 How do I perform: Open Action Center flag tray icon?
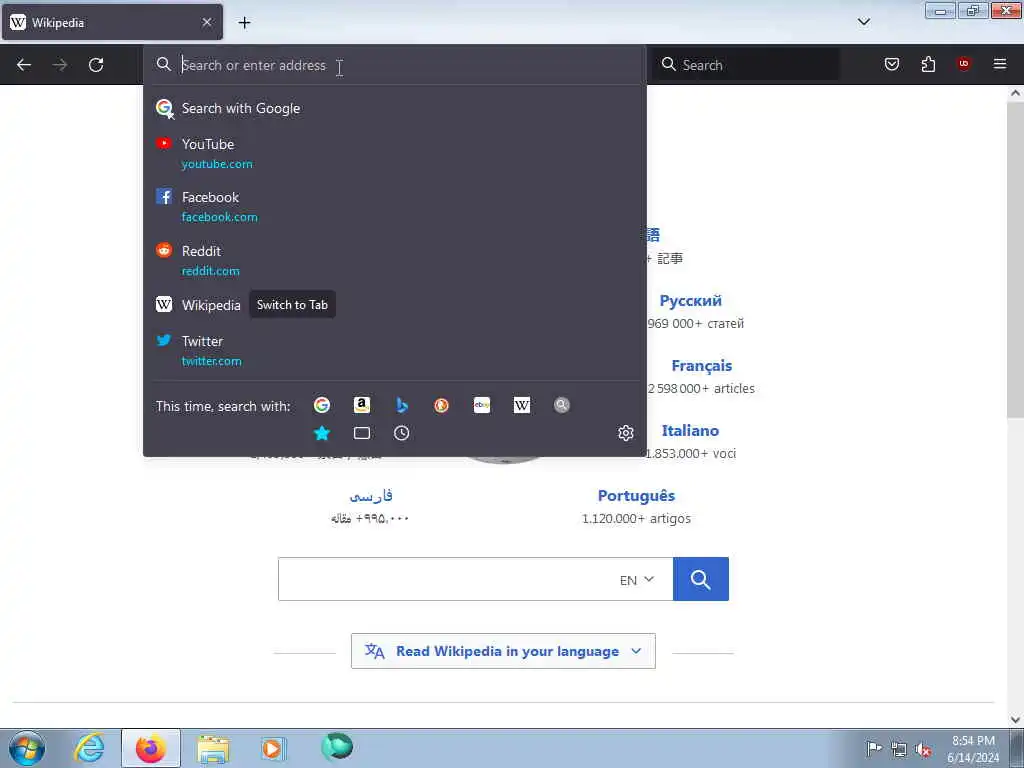coord(874,748)
